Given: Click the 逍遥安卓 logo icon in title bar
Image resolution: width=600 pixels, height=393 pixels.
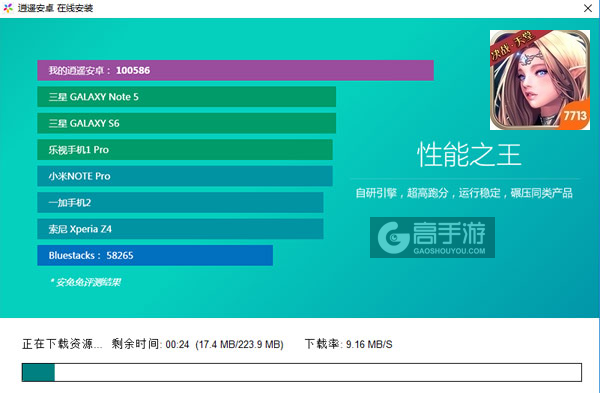Looking at the screenshot, I should [8, 8].
